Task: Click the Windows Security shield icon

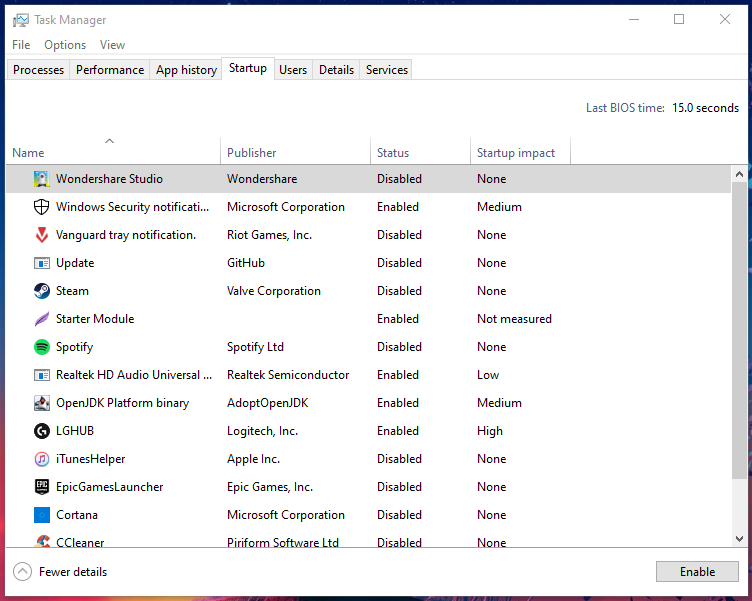Action: coord(42,207)
